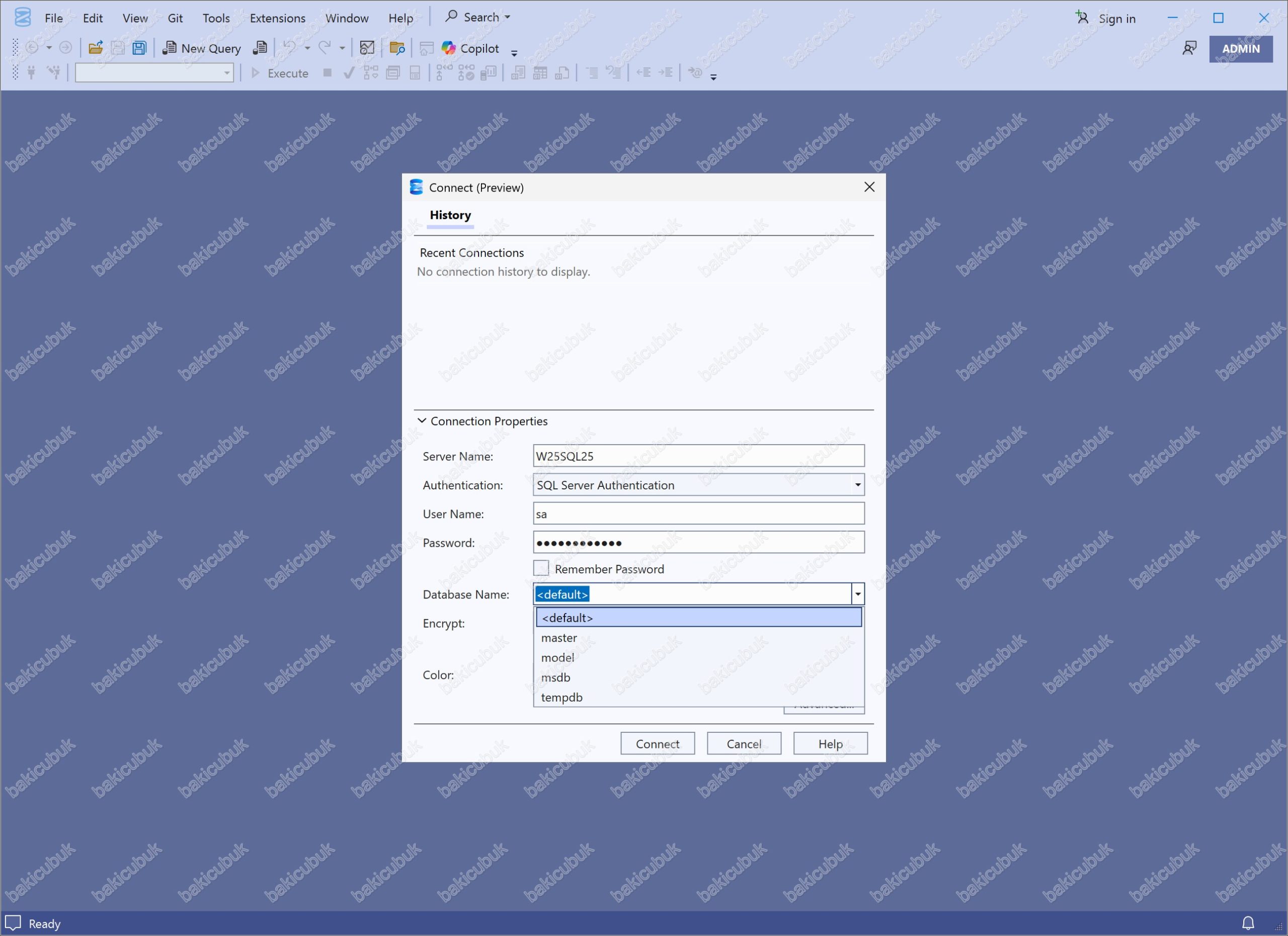The width and height of the screenshot is (1288, 936).
Task: Click the Connect plug icon
Action: [32, 72]
